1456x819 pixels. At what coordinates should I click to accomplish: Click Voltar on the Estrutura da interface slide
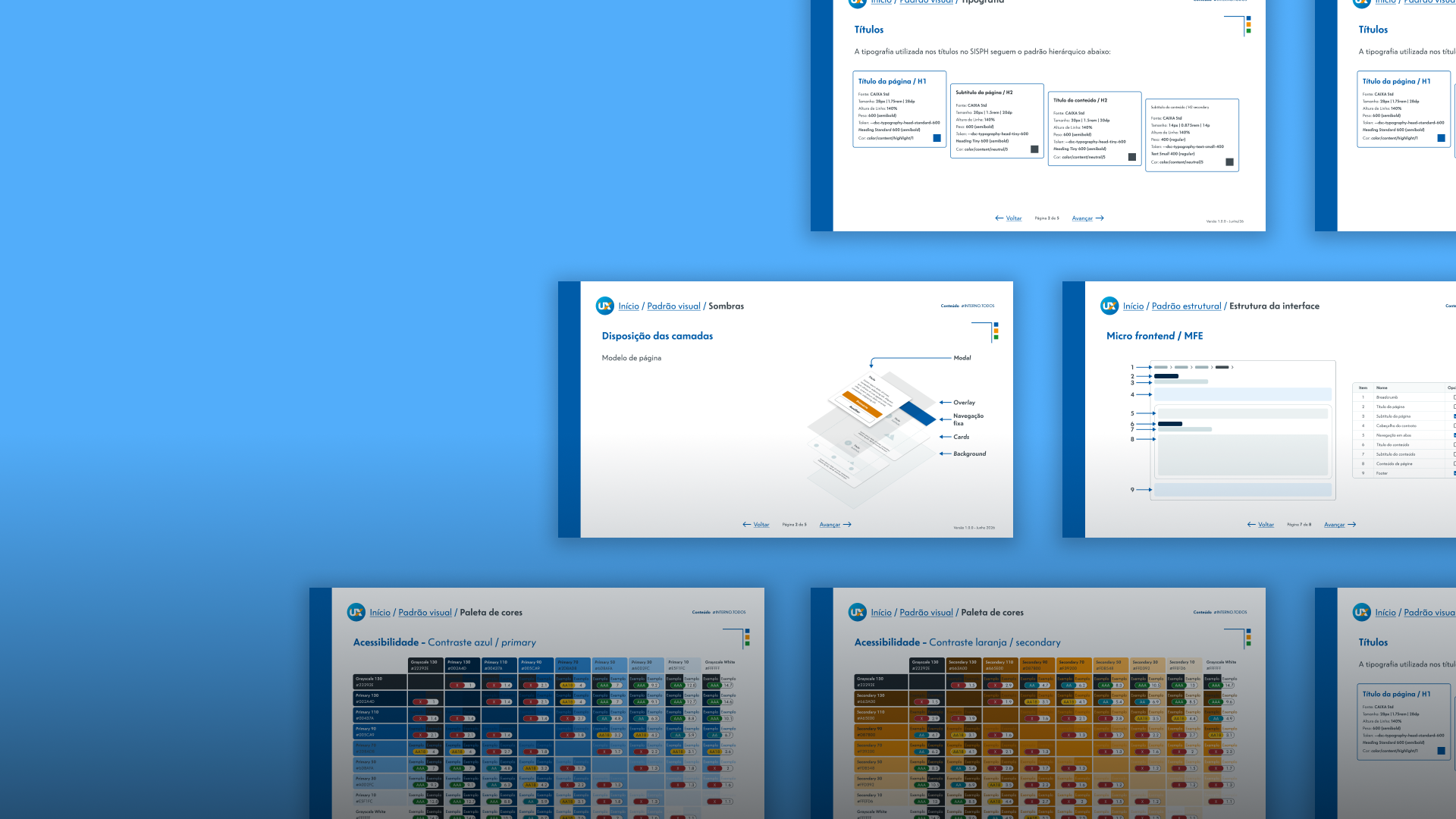coord(1266,525)
